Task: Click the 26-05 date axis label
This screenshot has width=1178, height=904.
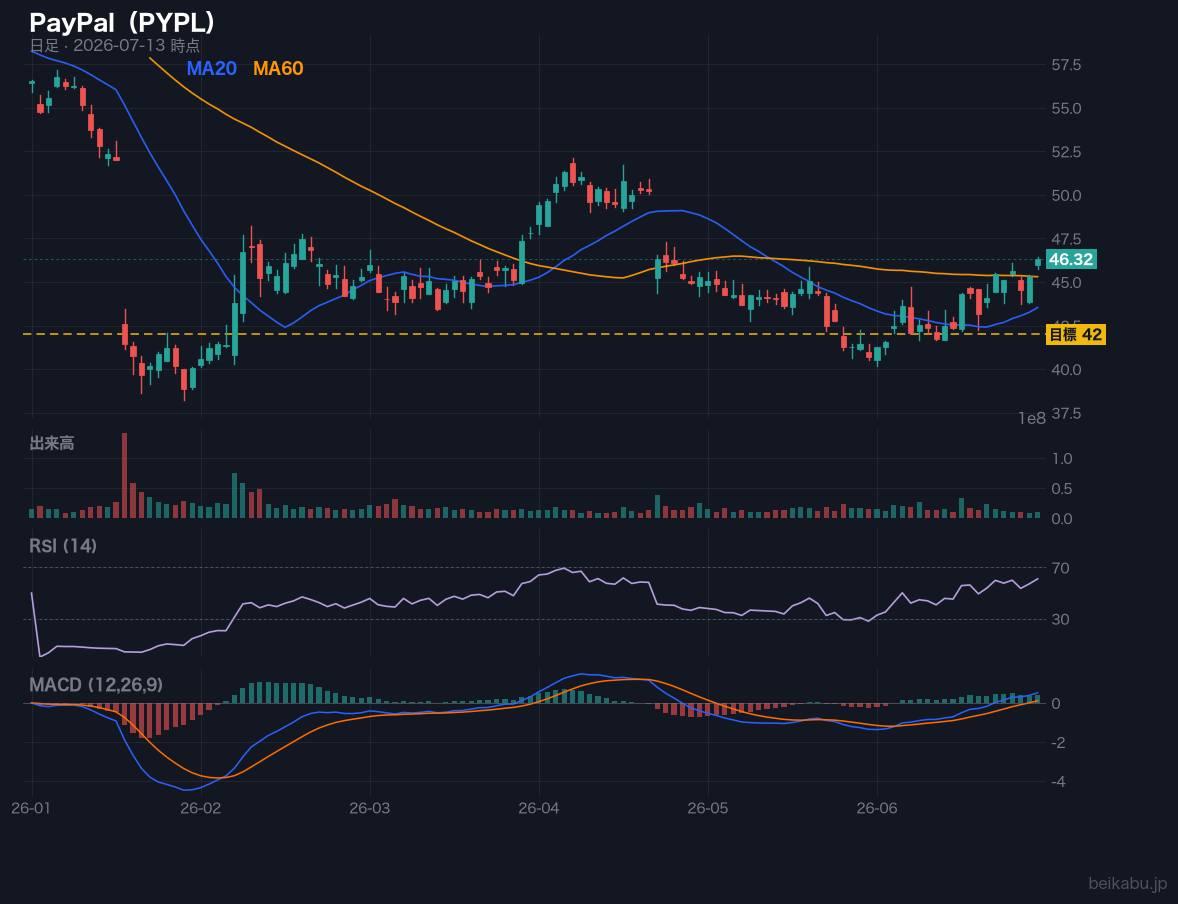Action: 708,809
